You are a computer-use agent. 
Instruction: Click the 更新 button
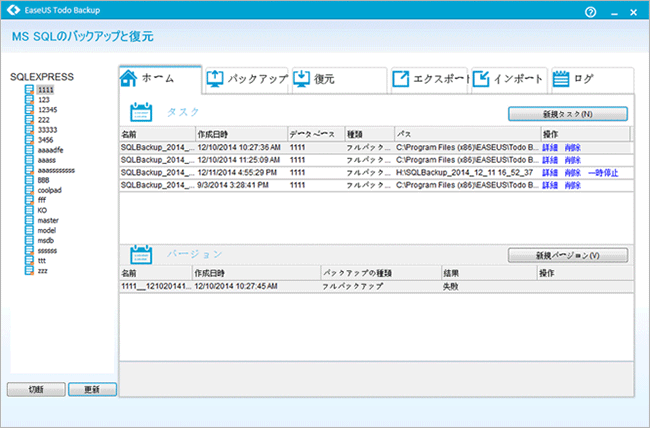tap(92, 389)
